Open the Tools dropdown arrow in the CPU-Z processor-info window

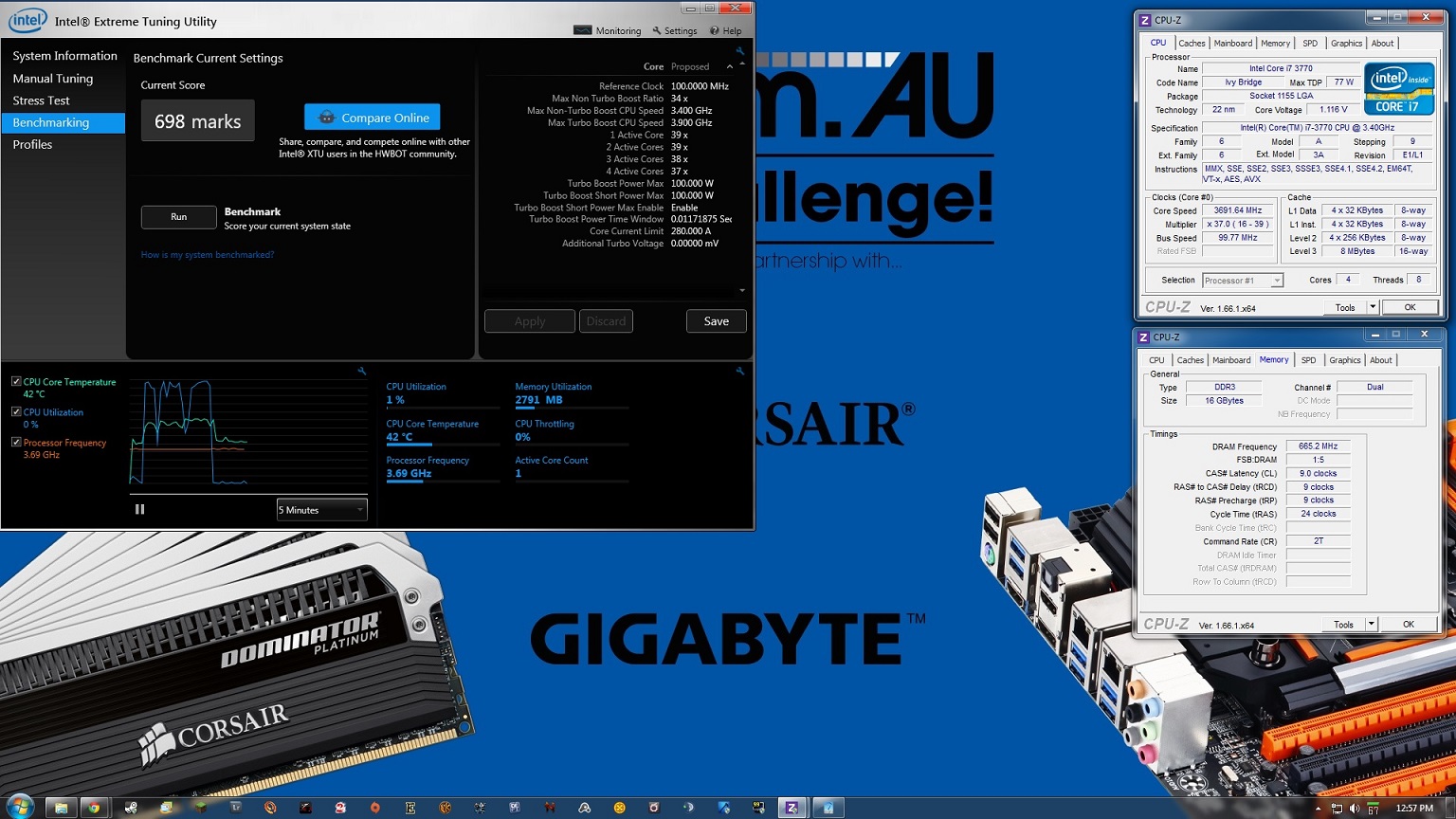point(1372,307)
